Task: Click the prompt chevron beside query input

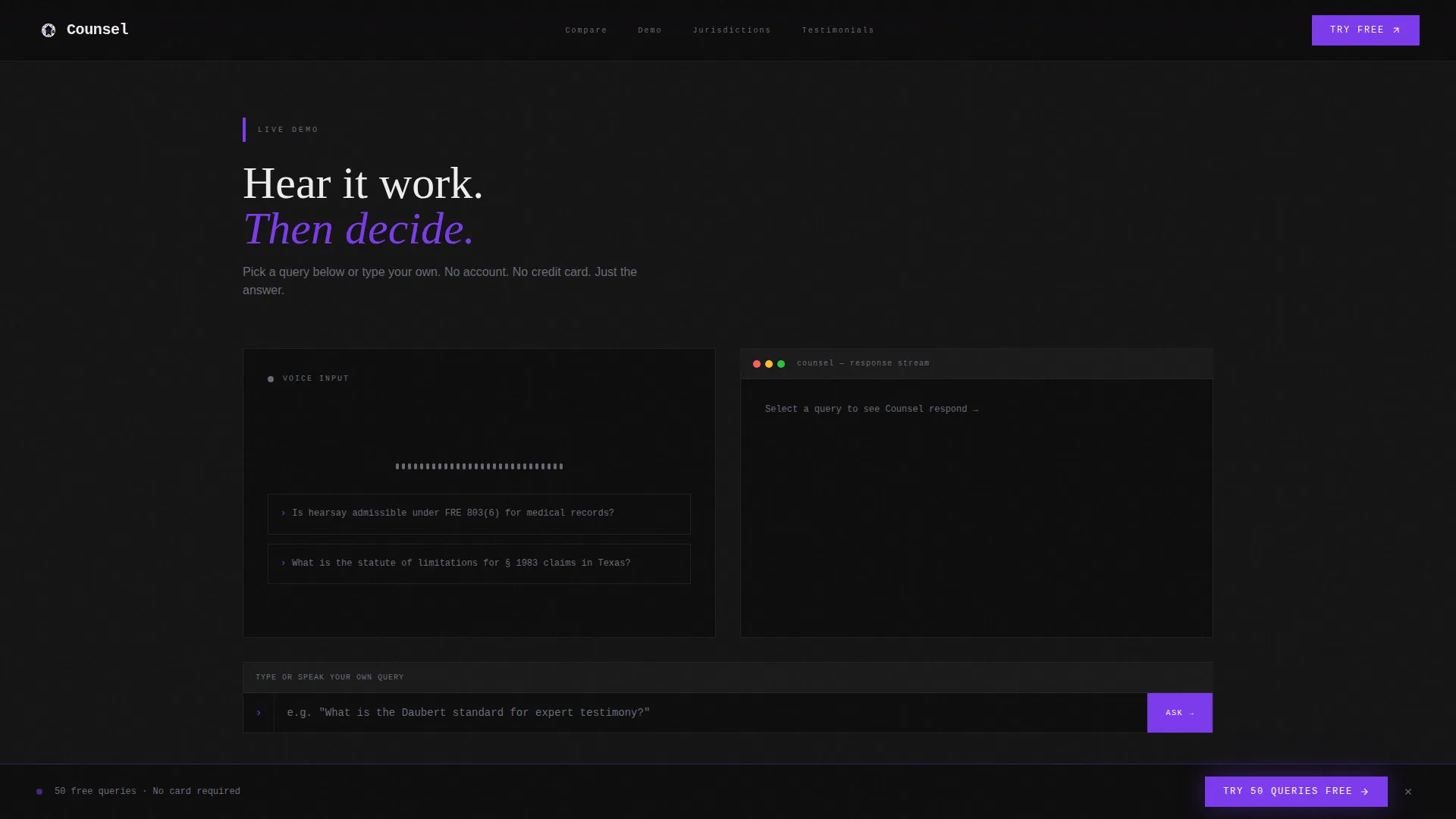Action: 259,713
